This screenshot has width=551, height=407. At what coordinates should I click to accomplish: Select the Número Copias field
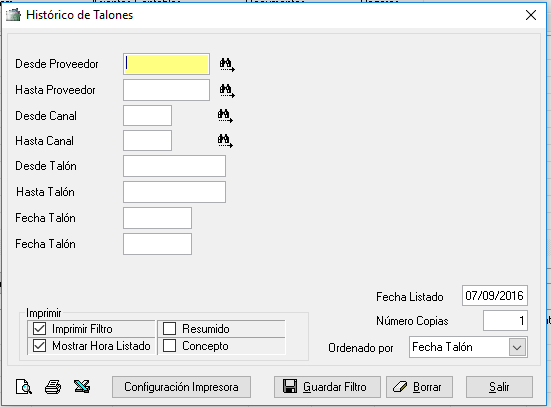point(505,321)
